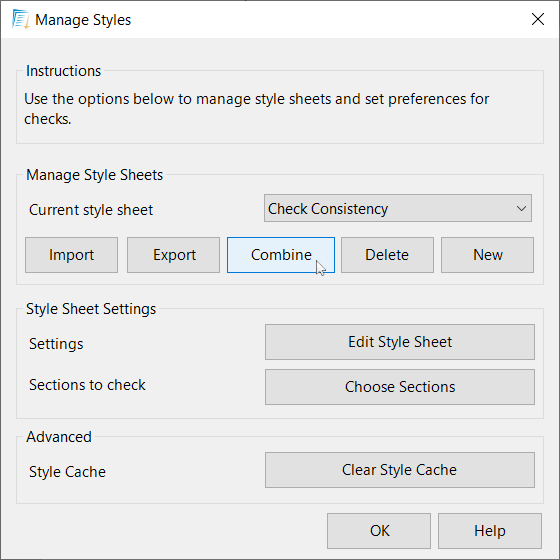Import a style sheet
This screenshot has width=560, height=560.
pyautogui.click(x=71, y=255)
